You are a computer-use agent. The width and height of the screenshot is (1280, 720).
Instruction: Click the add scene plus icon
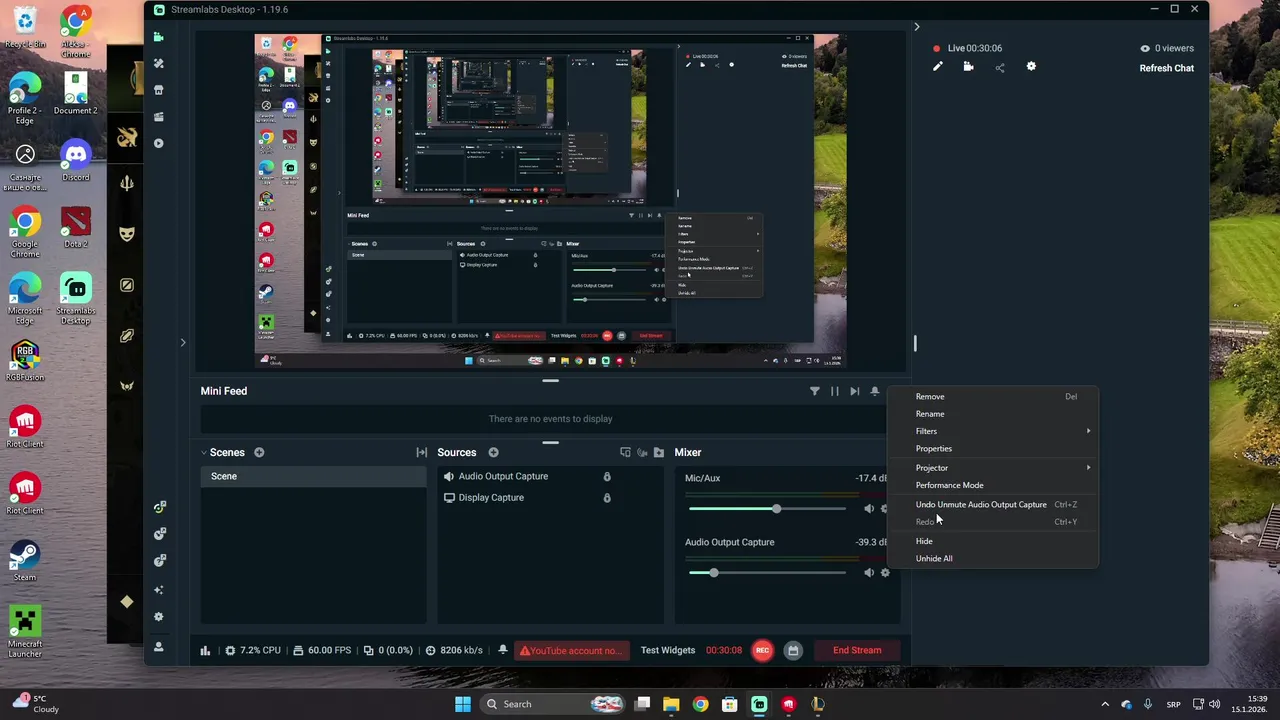pyautogui.click(x=259, y=453)
